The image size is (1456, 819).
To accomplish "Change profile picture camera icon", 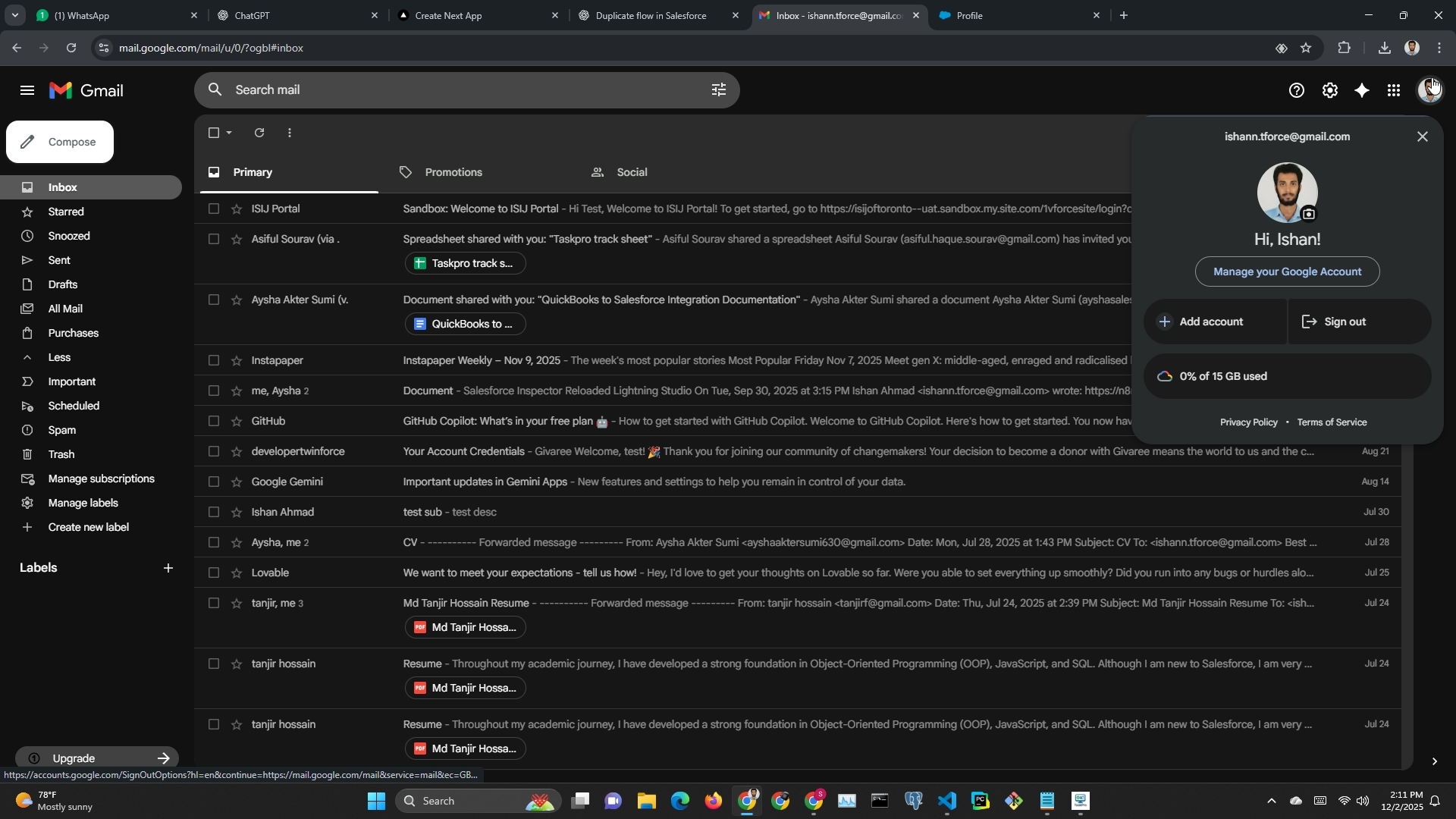I will pos(1308,215).
